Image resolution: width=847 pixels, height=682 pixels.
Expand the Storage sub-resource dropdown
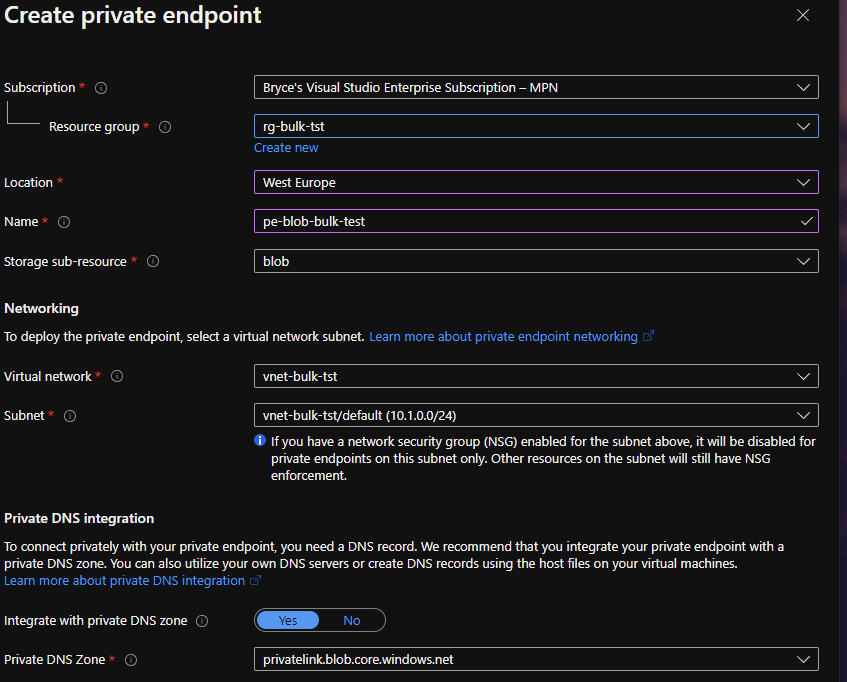tap(536, 261)
